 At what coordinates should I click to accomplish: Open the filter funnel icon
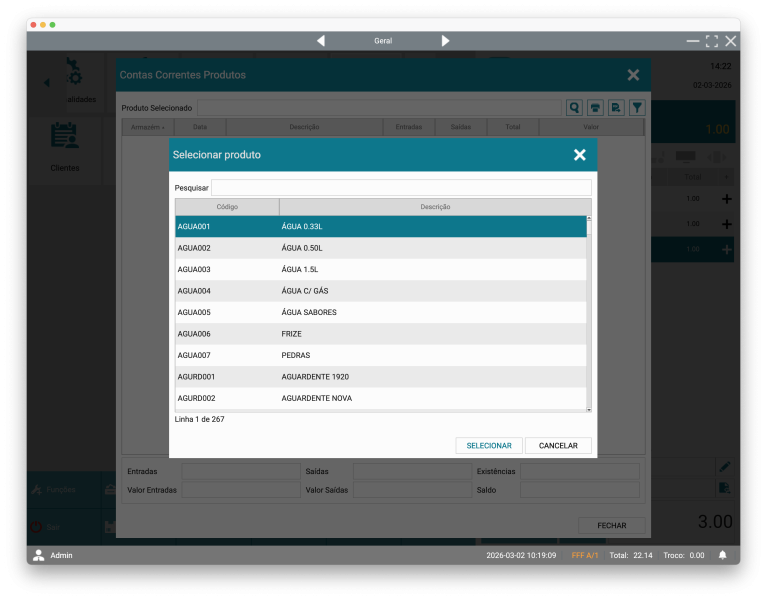[x=636, y=108]
